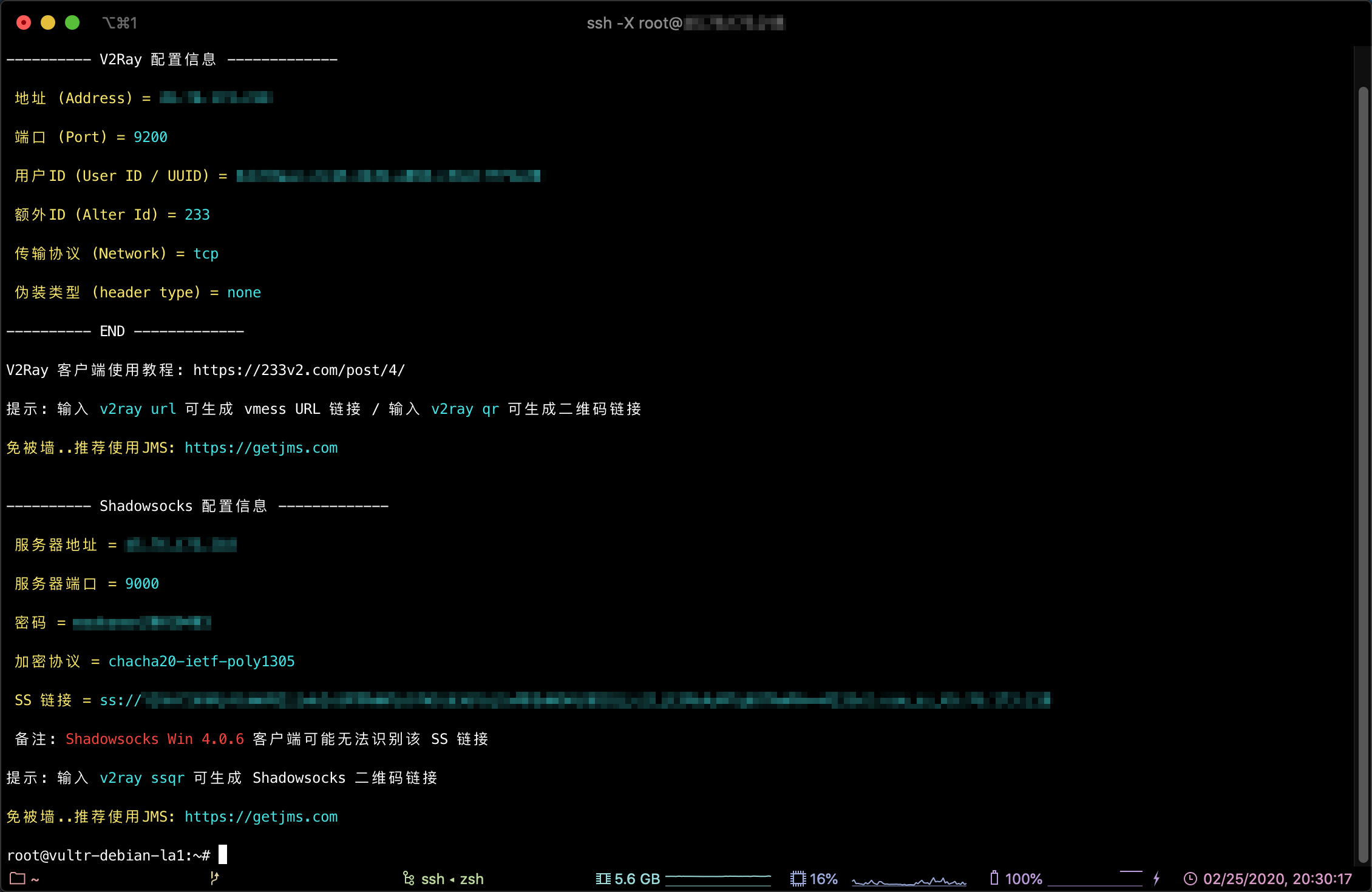Click the 'ssh ◂ zsh' status text
This screenshot has height=892, width=1372.
click(x=452, y=879)
